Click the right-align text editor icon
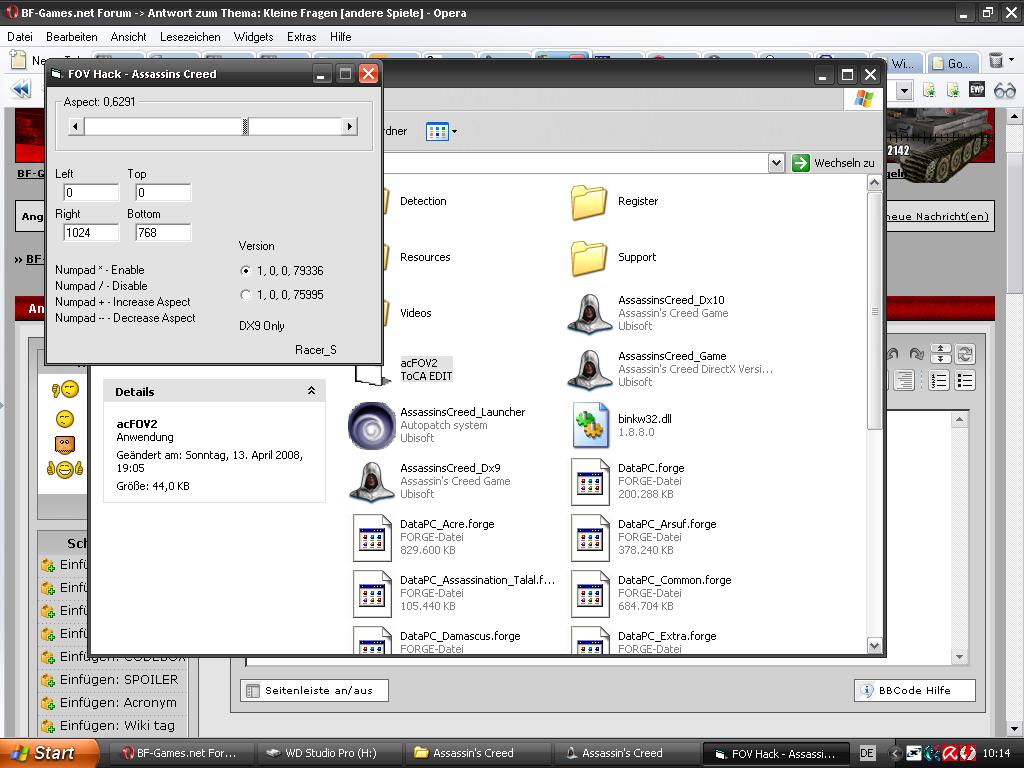 pyautogui.click(x=904, y=381)
